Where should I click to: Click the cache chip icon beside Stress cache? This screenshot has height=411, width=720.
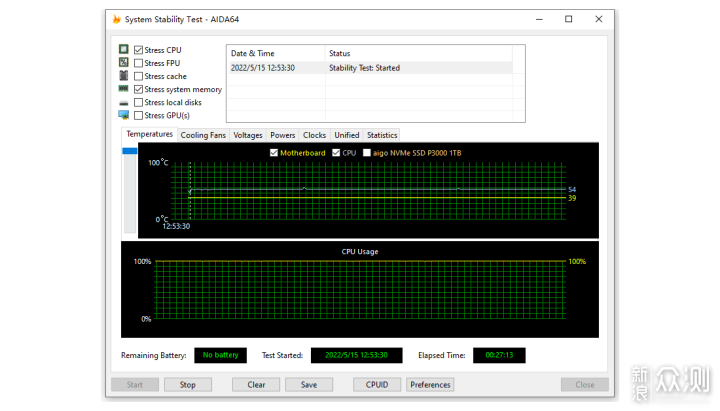point(124,75)
